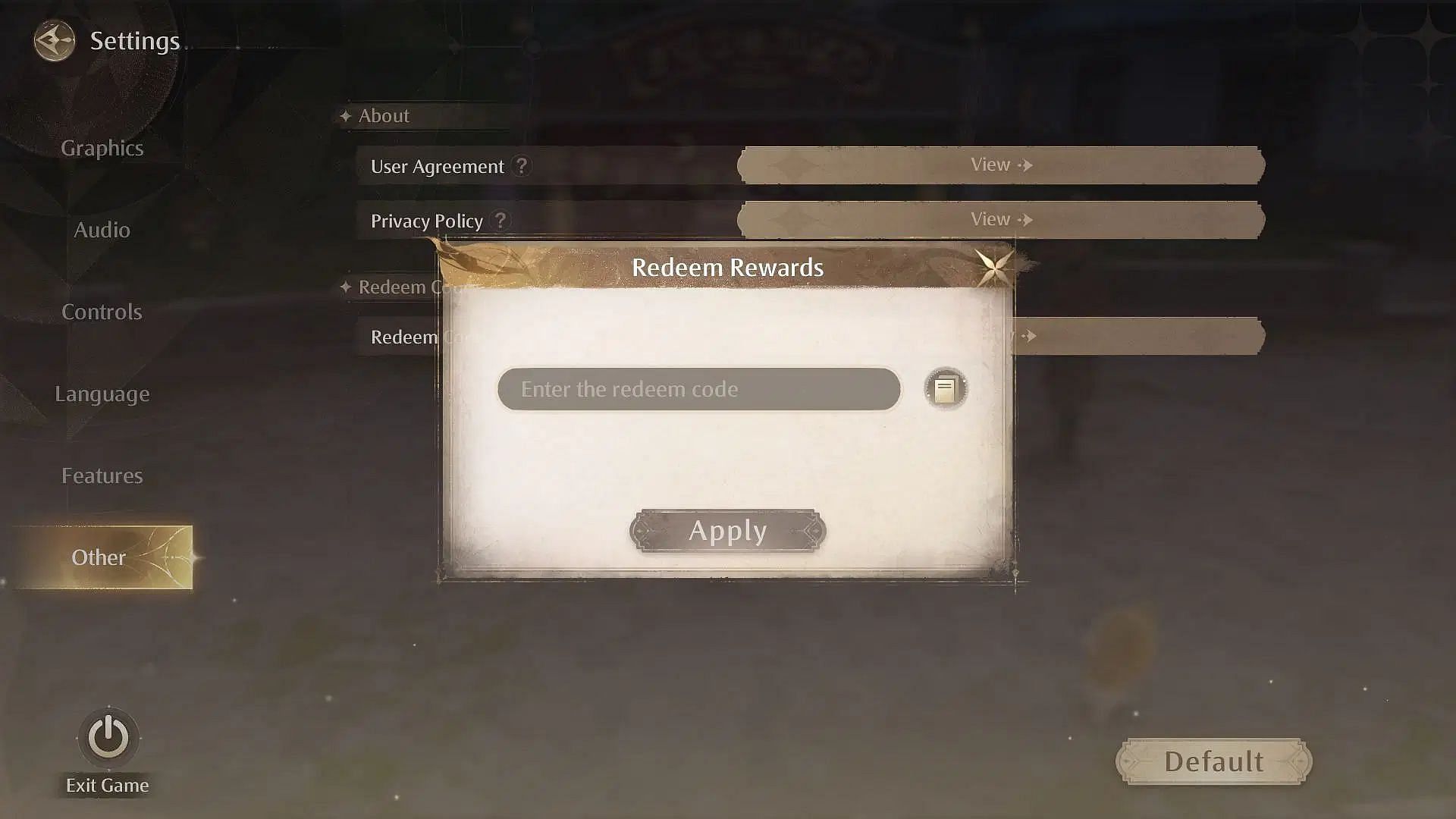
Task: Click the close X icon on Redeem Rewards
Action: point(991,265)
